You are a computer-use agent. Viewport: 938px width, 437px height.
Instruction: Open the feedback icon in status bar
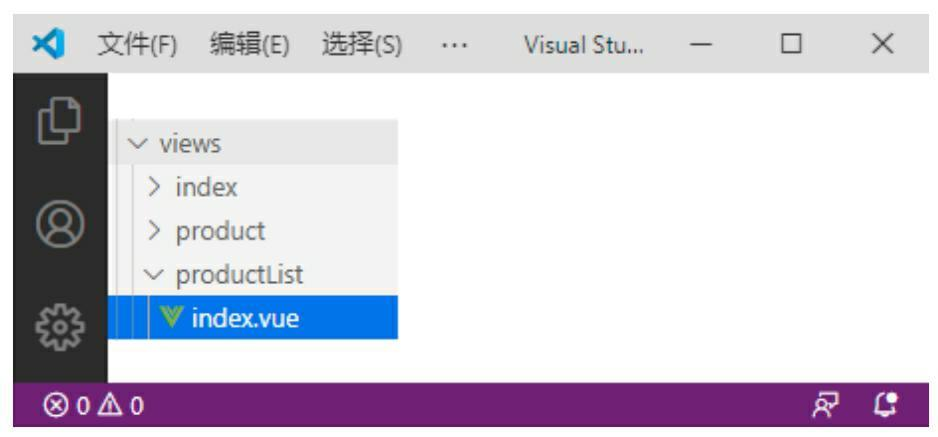pos(826,405)
